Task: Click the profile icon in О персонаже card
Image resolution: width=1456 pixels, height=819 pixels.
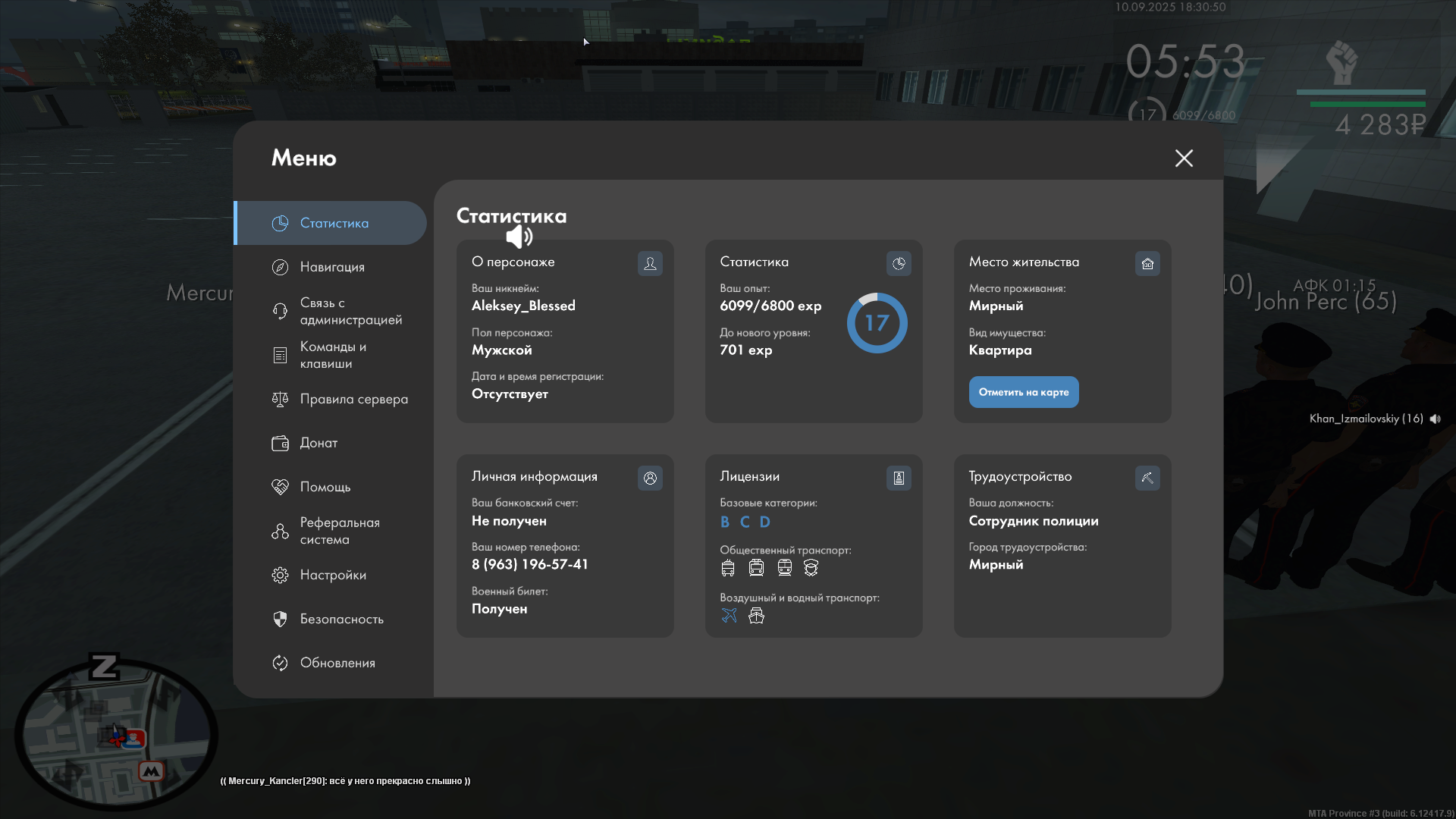Action: (x=650, y=263)
